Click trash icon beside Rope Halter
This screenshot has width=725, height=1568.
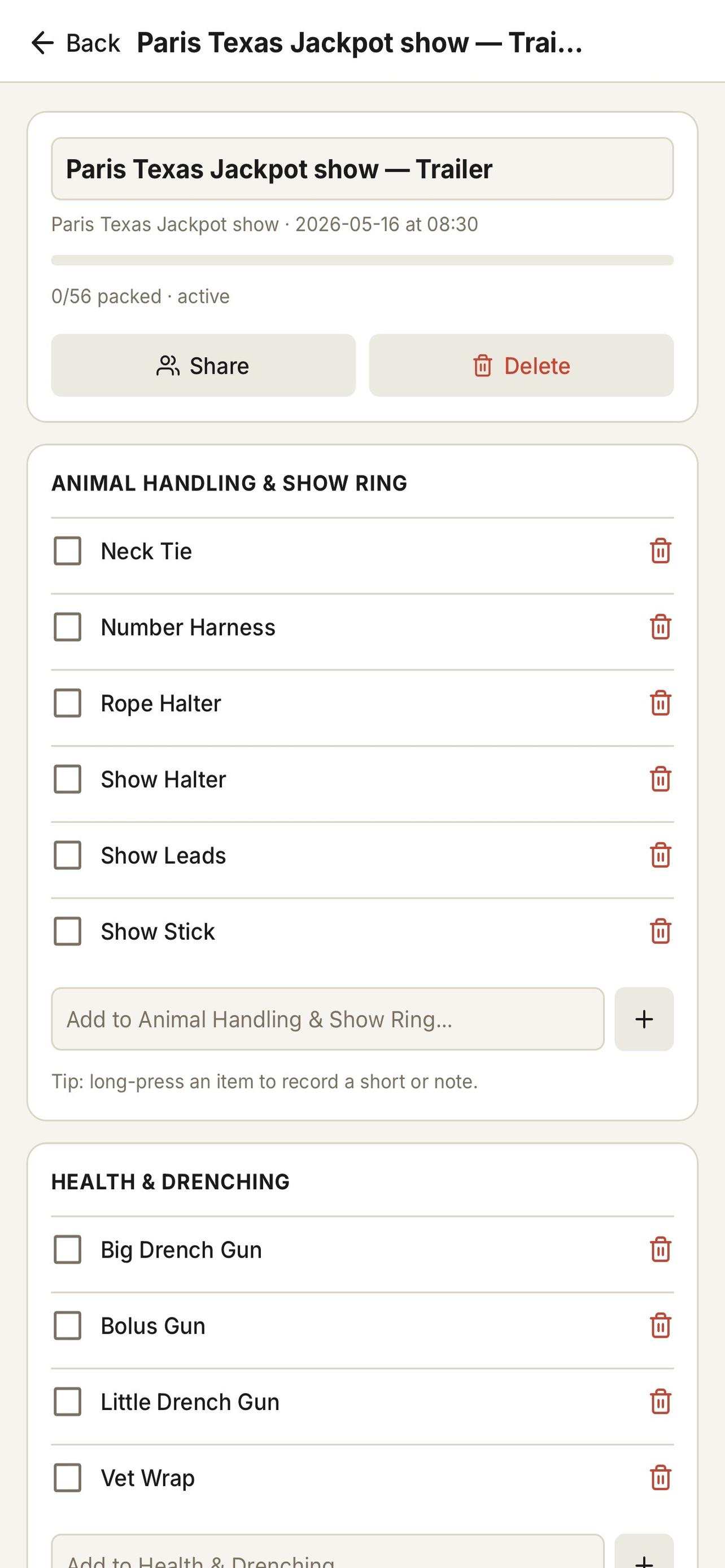pos(661,704)
